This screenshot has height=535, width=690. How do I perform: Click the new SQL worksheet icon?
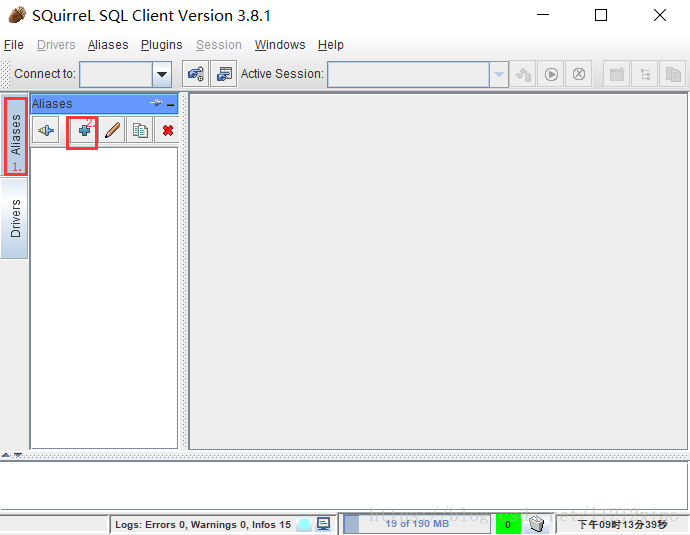pyautogui.click(x=617, y=74)
